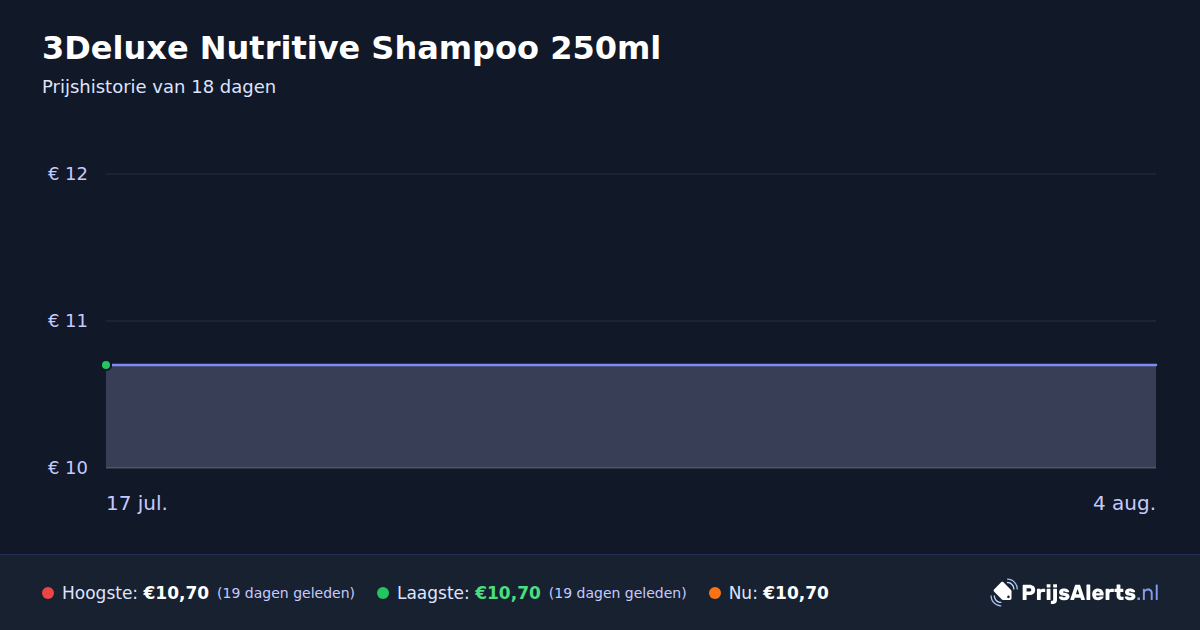Select the € 11 y-axis label
Screen dimensions: 1200x630
(68, 321)
